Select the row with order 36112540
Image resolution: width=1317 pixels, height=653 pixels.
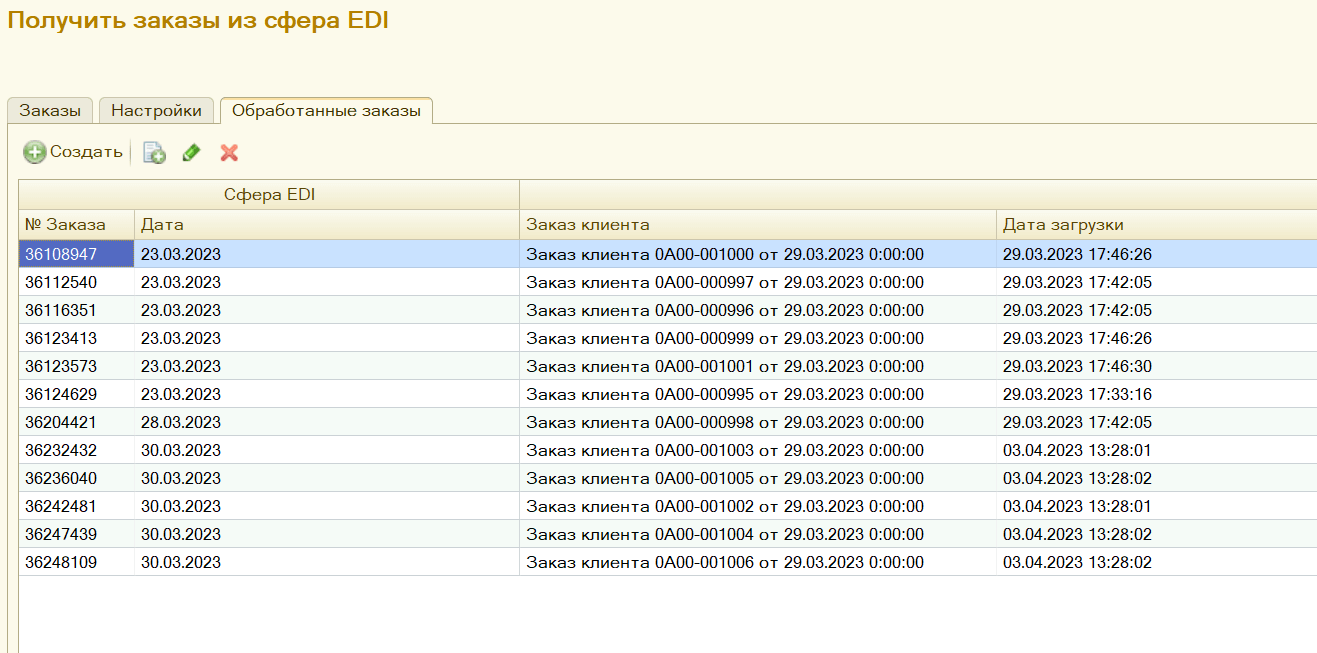62,283
